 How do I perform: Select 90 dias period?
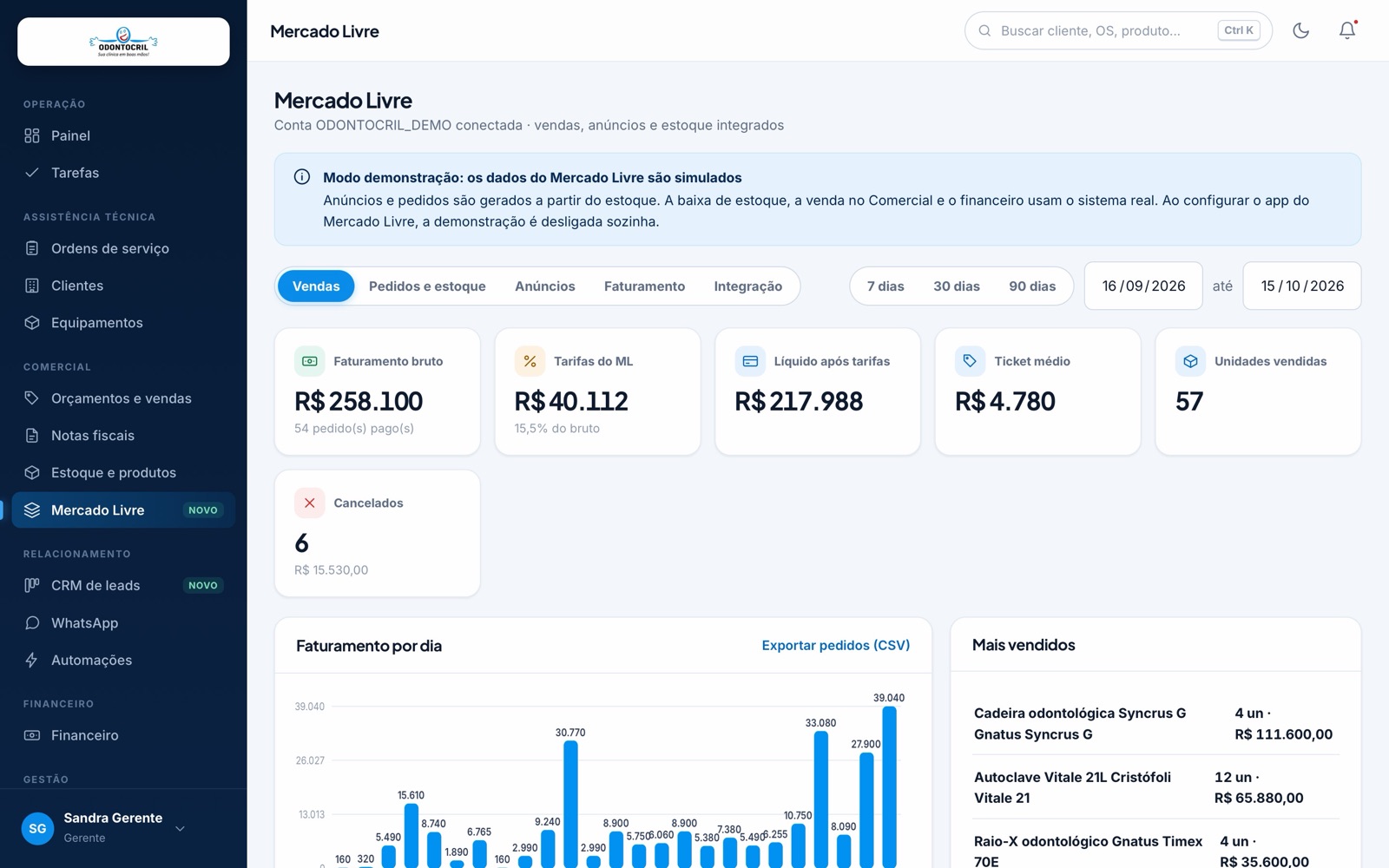1032,286
